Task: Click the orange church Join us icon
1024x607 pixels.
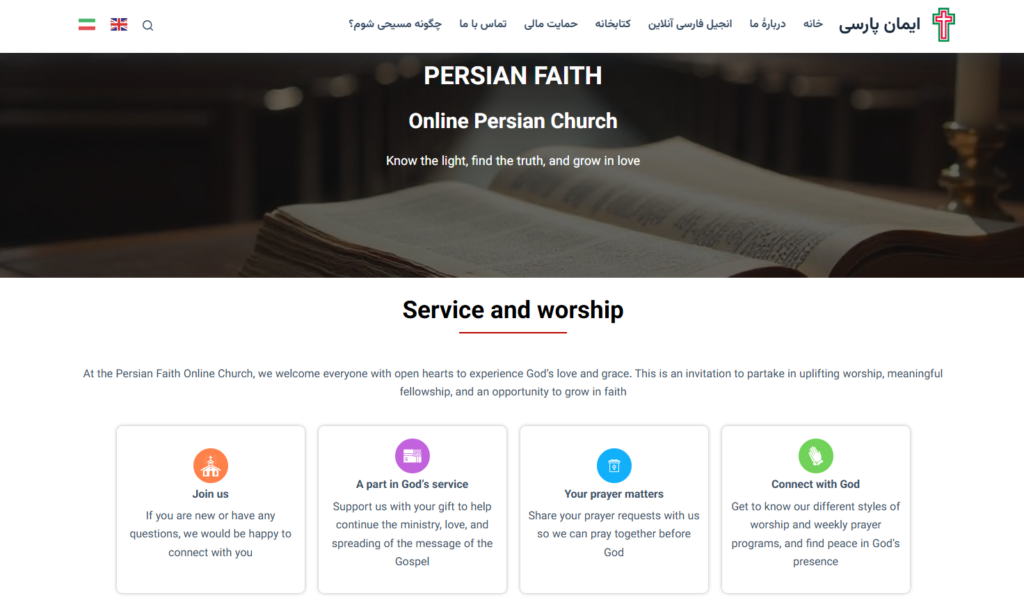Action: pyautogui.click(x=210, y=465)
